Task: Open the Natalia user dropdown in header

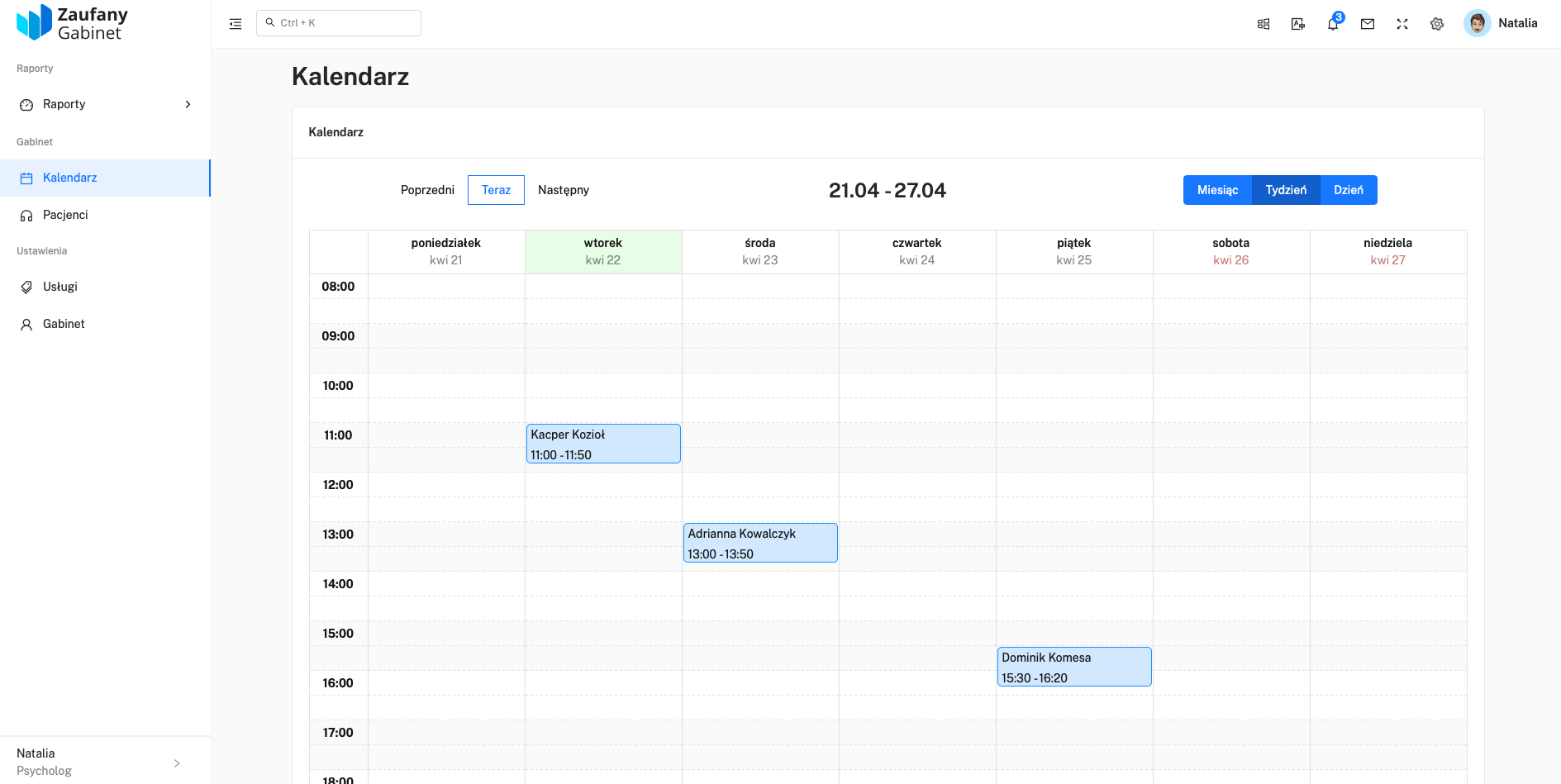Action: 1517,23
